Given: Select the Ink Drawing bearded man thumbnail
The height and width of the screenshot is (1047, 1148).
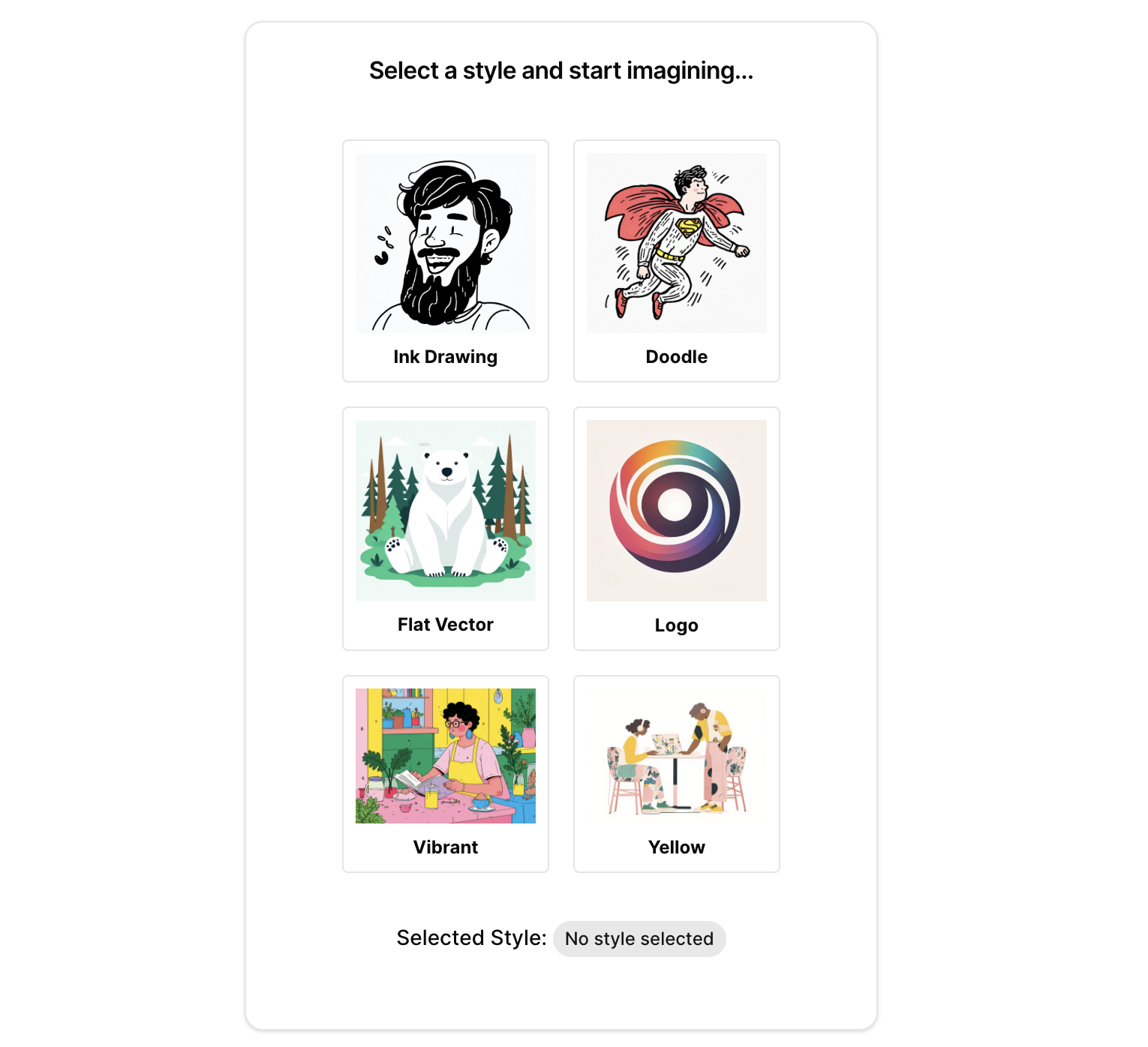Looking at the screenshot, I should click(x=446, y=243).
